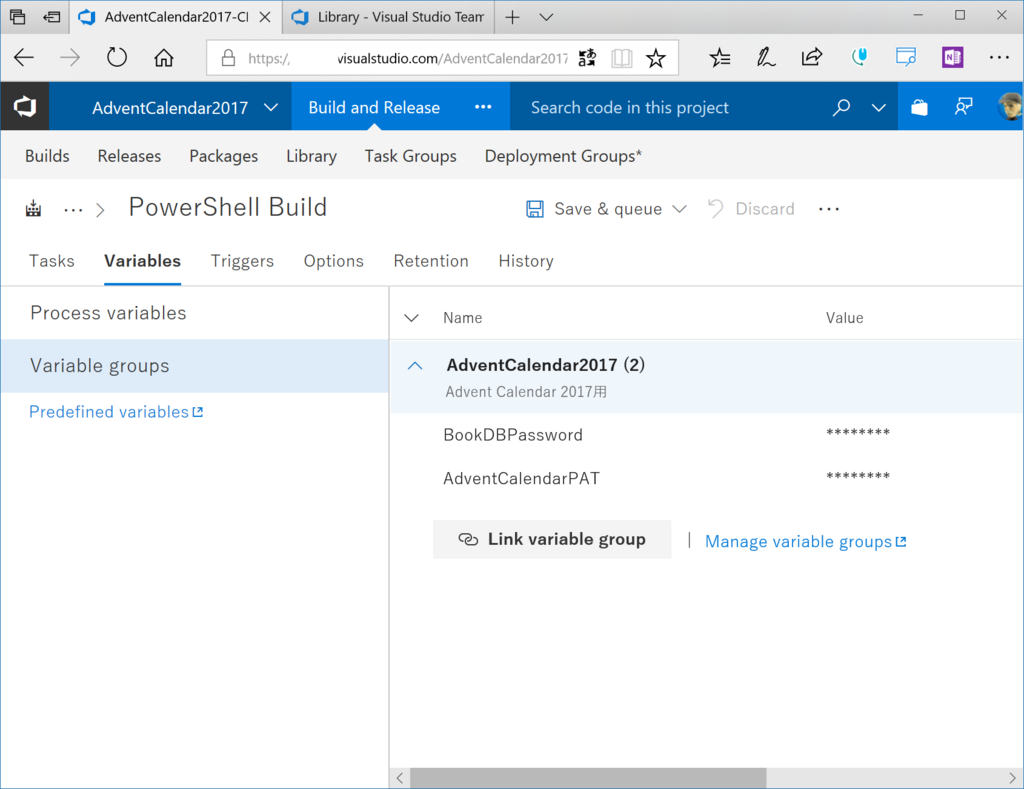This screenshot has height=789, width=1024.
Task: Open Deployment Groups* page
Action: point(563,156)
